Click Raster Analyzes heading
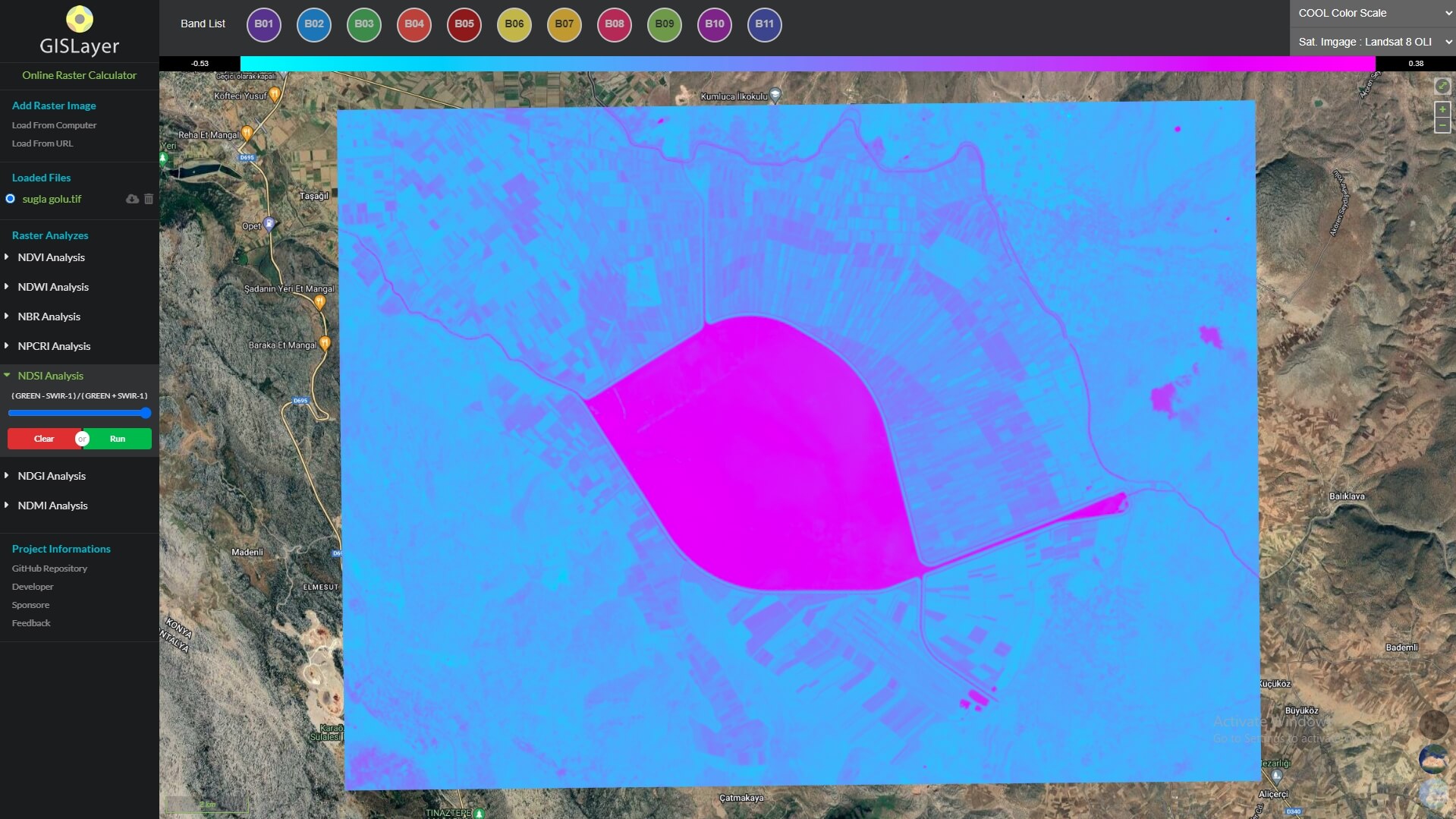Viewport: 1456px width, 819px height. [x=50, y=235]
